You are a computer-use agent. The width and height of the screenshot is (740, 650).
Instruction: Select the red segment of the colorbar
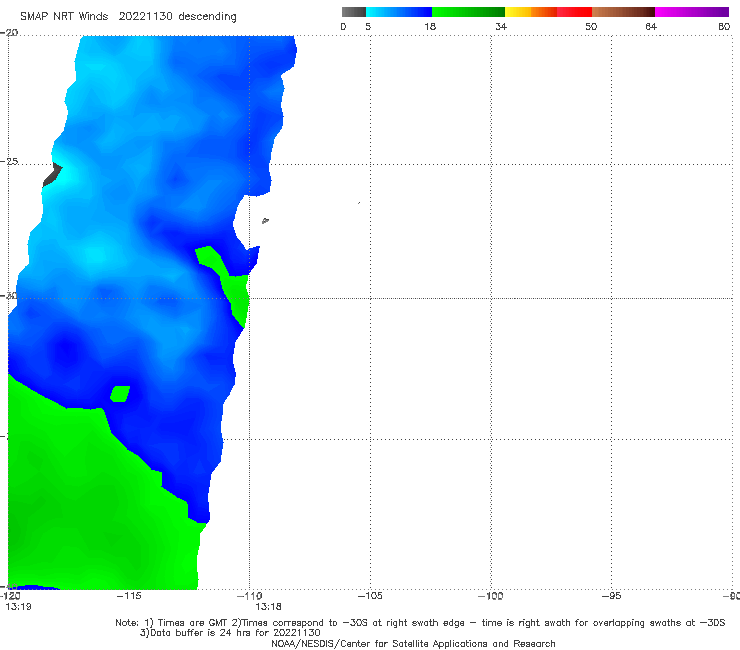pos(574,12)
